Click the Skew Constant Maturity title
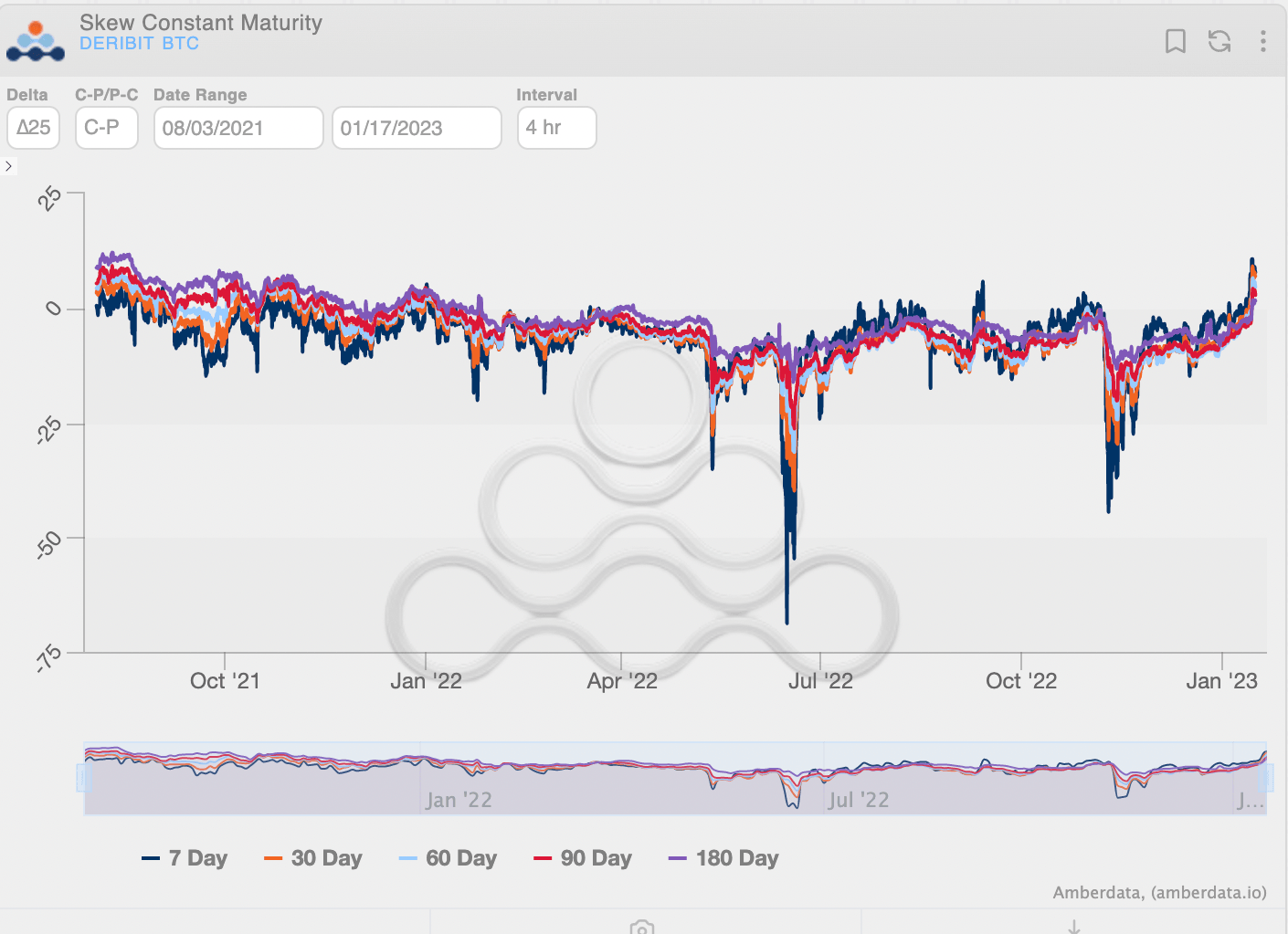The width and height of the screenshot is (1288, 934). pyautogui.click(x=201, y=23)
